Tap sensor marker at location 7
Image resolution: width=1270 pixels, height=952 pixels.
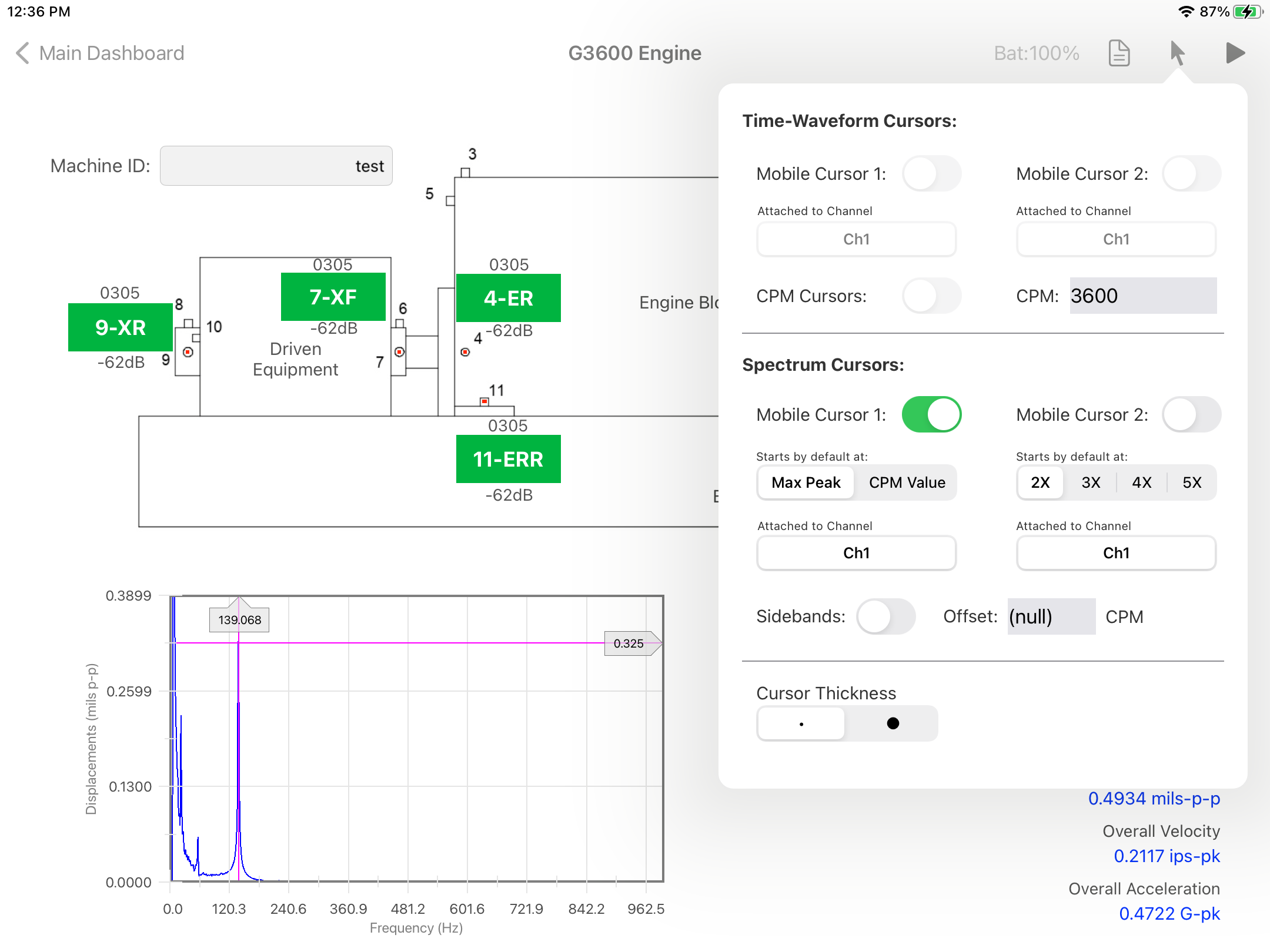point(399,352)
